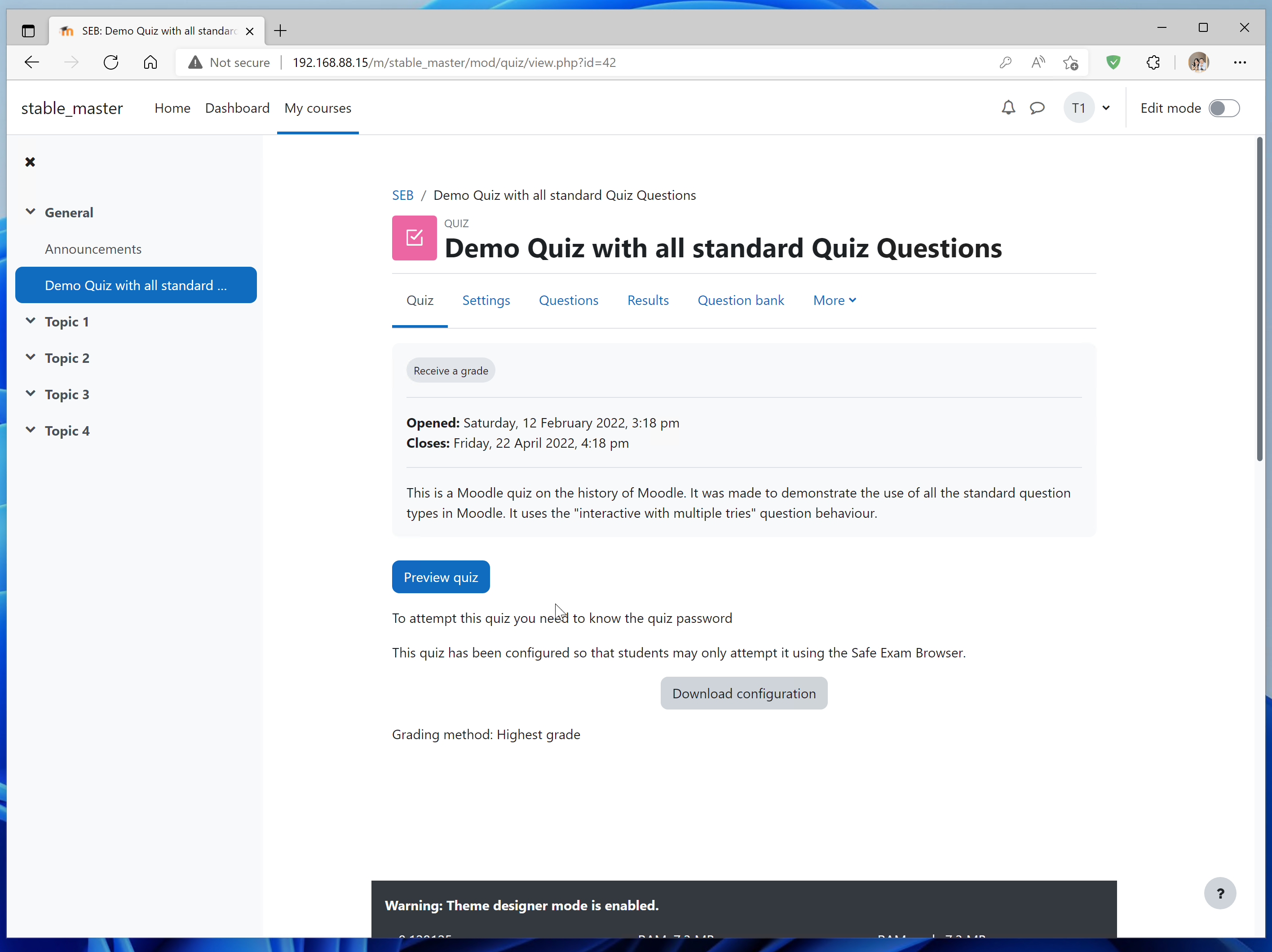
Task: Switch to the Results tab
Action: (648, 300)
